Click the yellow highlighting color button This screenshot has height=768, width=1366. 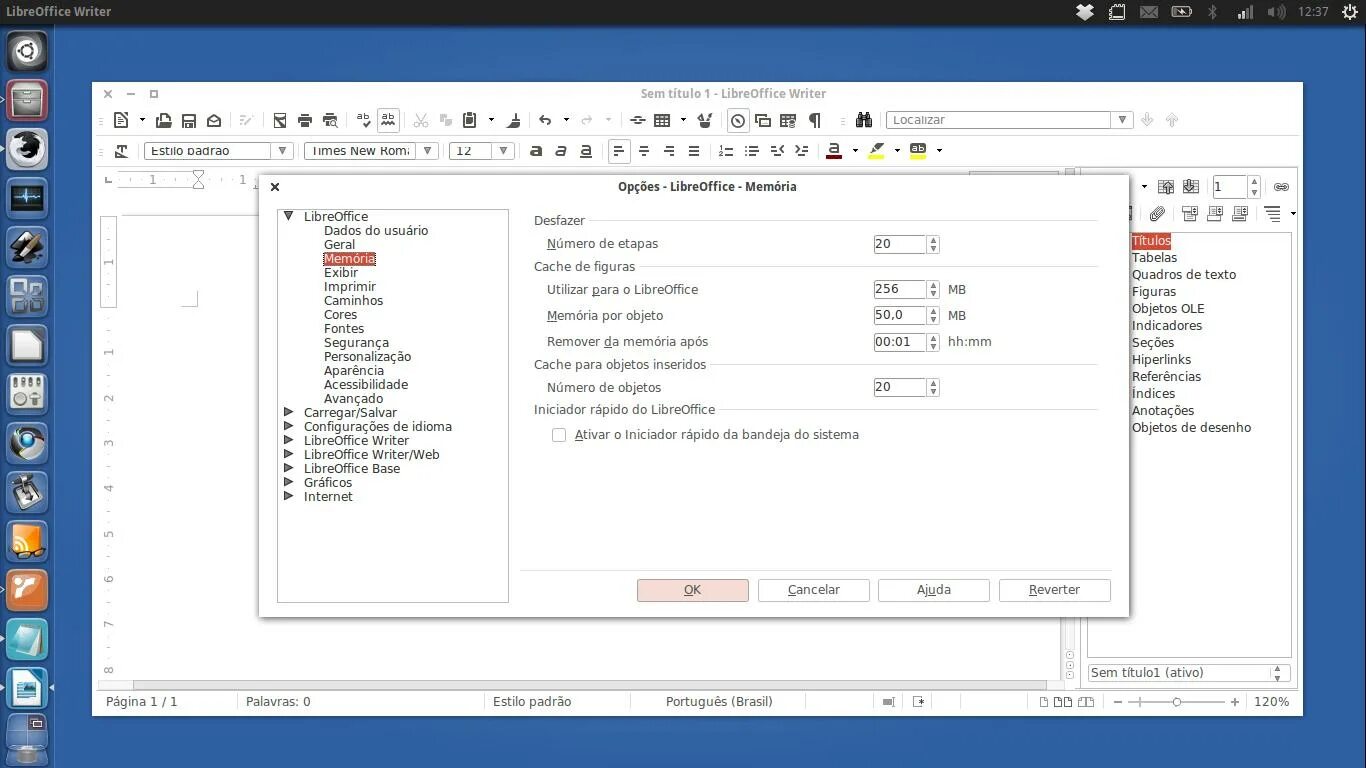[877, 151]
